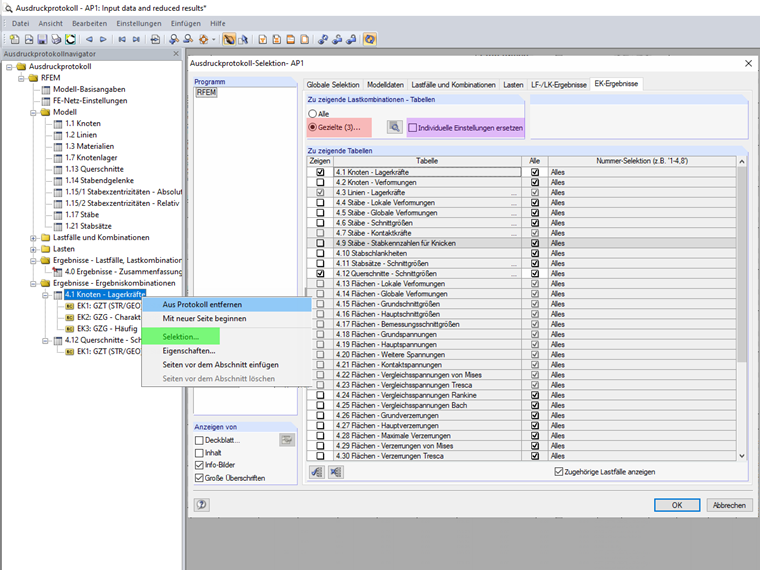Click the highlighted globe icon ending the toolbar
The image size is (760, 570).
click(370, 39)
